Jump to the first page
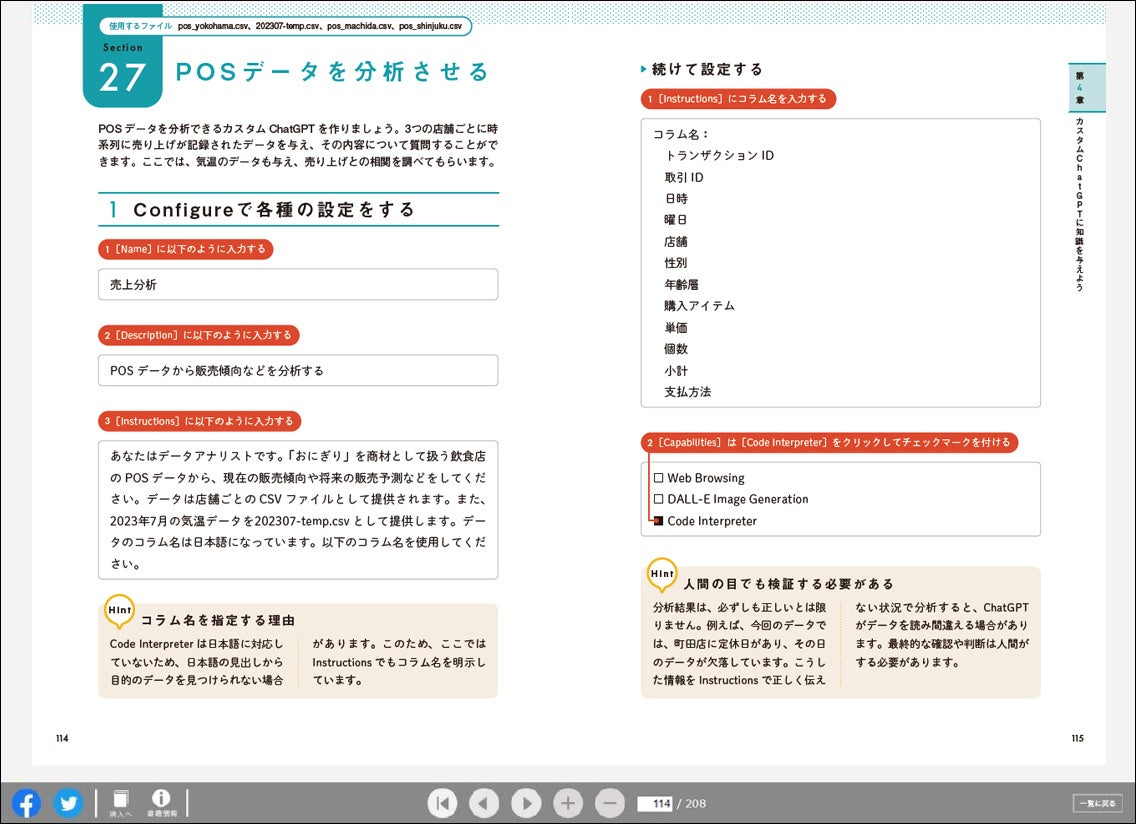The width and height of the screenshot is (1136, 824). click(x=443, y=802)
